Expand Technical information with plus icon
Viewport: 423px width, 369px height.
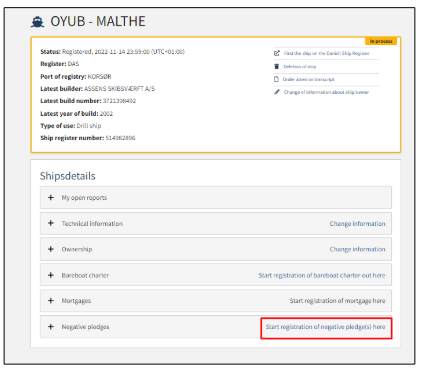[51, 223]
